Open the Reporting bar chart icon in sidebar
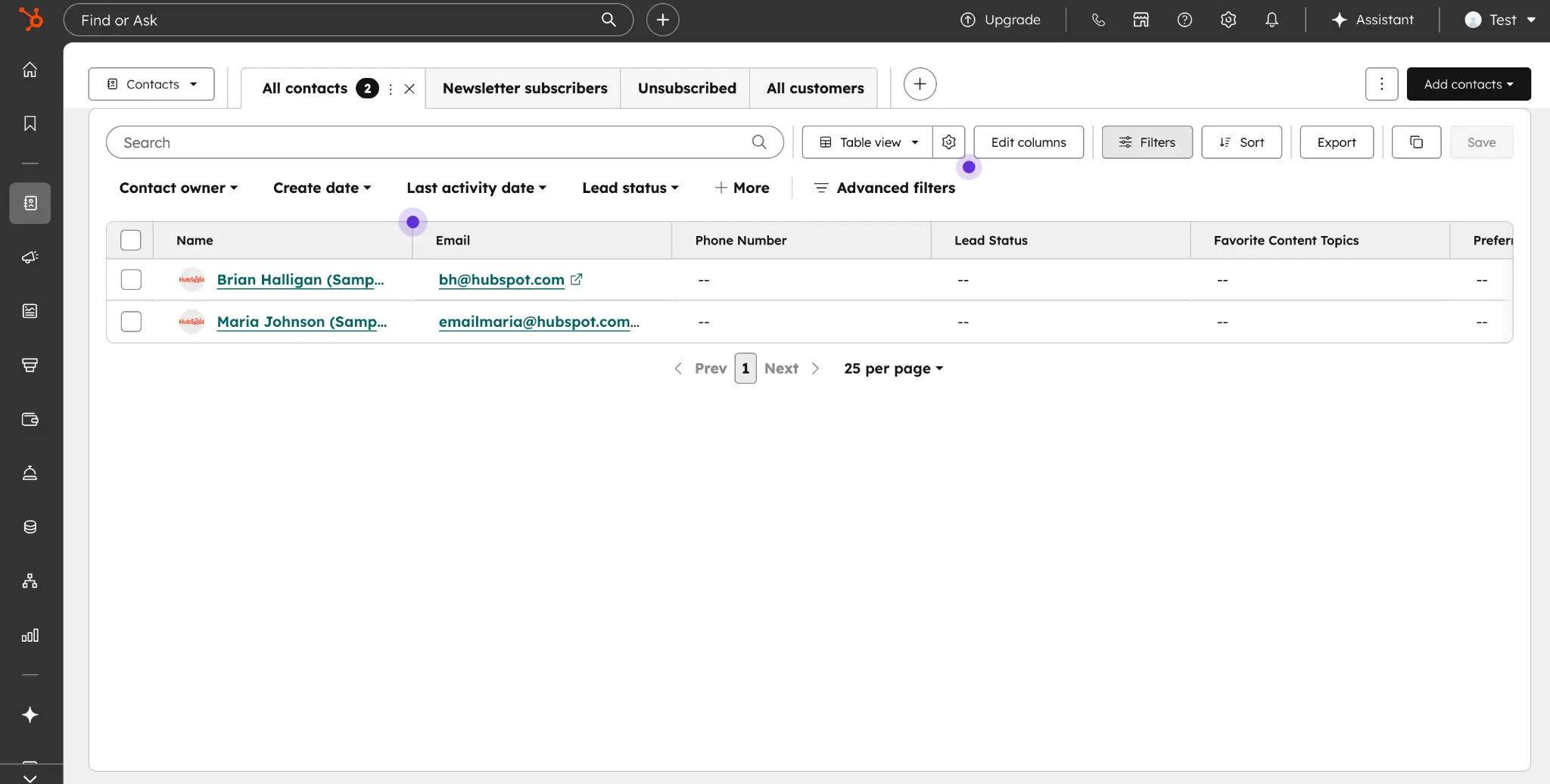The height and width of the screenshot is (784, 1550). pyautogui.click(x=30, y=636)
